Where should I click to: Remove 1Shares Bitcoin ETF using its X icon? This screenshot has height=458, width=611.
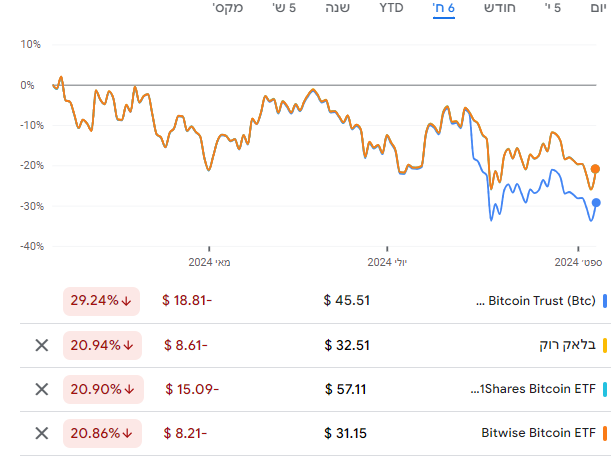click(41, 389)
